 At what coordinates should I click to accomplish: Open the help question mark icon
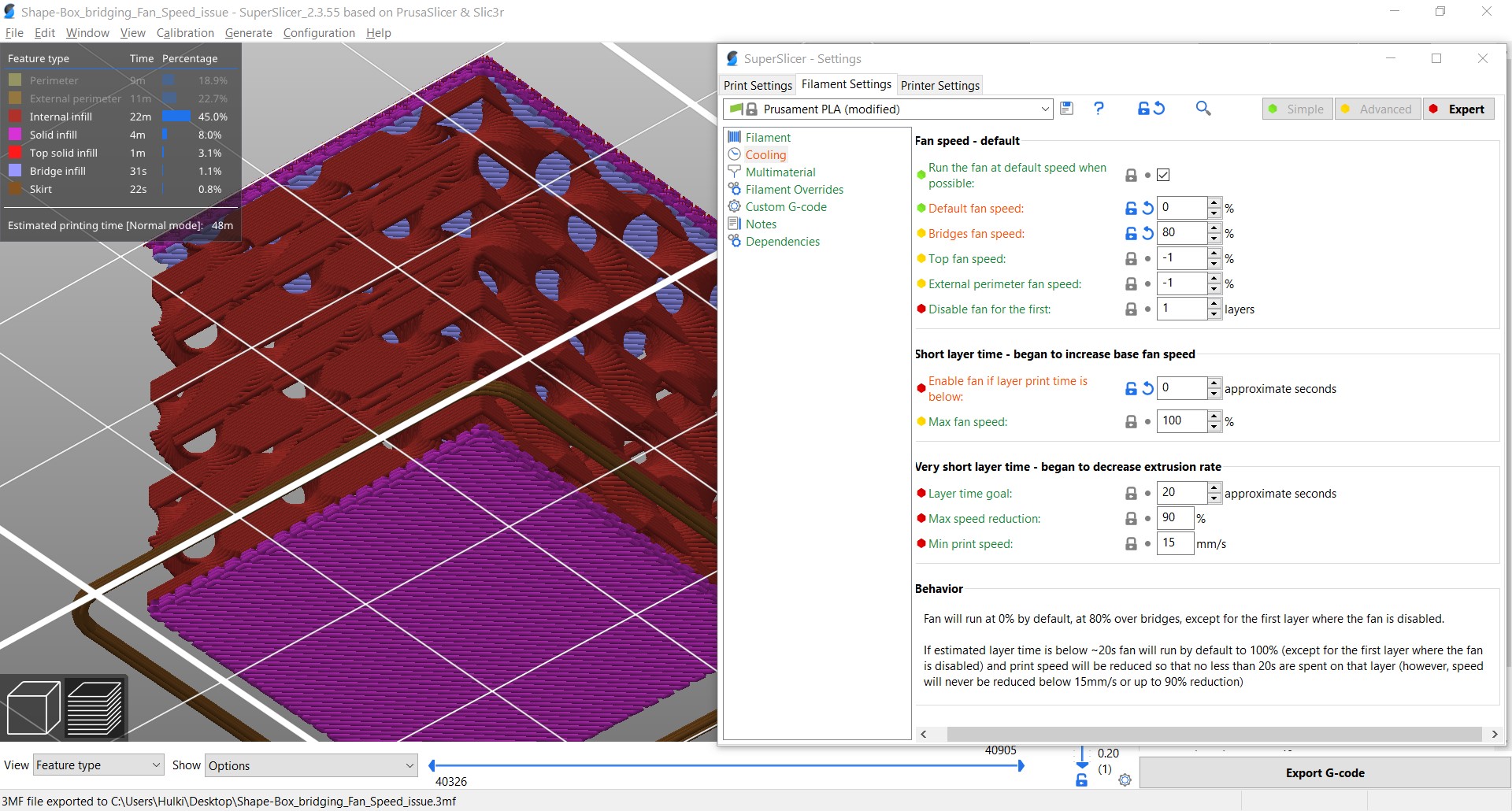(x=1099, y=109)
